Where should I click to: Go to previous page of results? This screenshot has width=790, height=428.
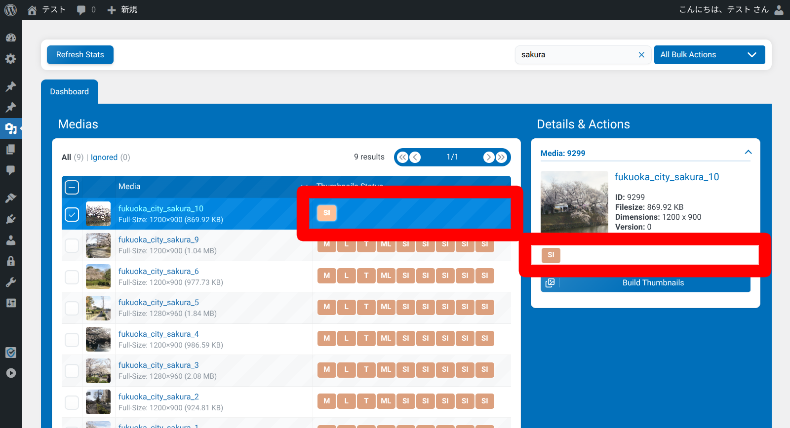tap(415, 157)
